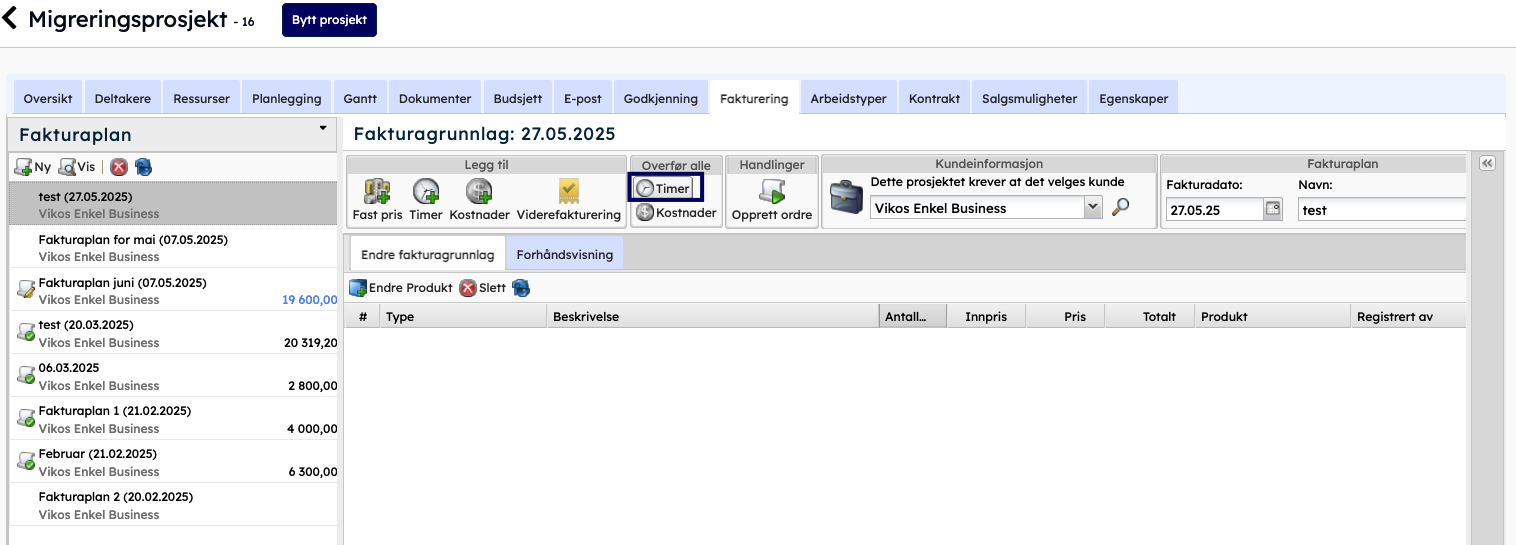This screenshot has width=1516, height=545.
Task: Click the Kostnader add icon under Legg til
Action: [479, 191]
